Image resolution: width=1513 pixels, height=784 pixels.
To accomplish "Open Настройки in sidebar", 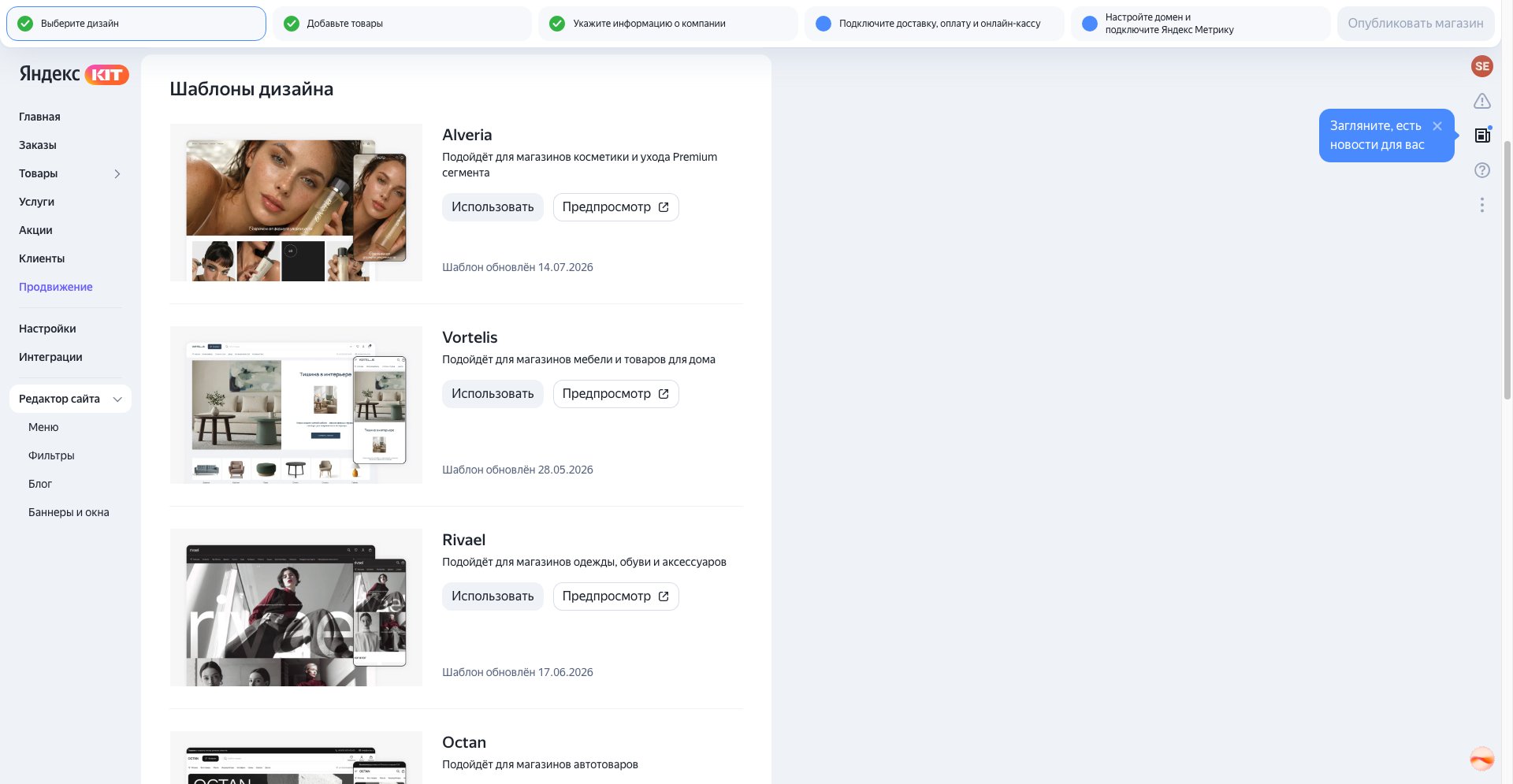I will (47, 329).
